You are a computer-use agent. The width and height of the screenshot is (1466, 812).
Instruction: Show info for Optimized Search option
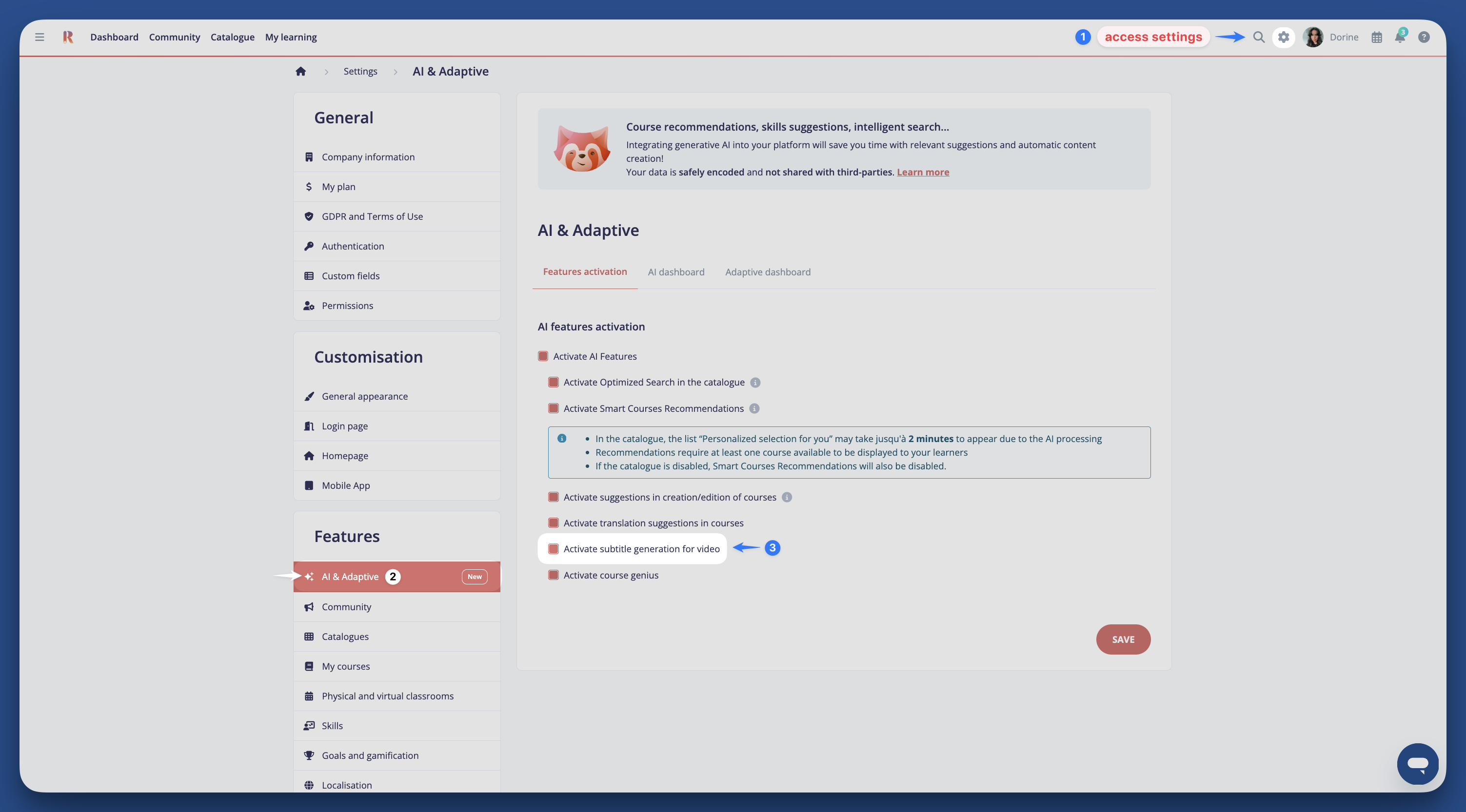coord(755,383)
